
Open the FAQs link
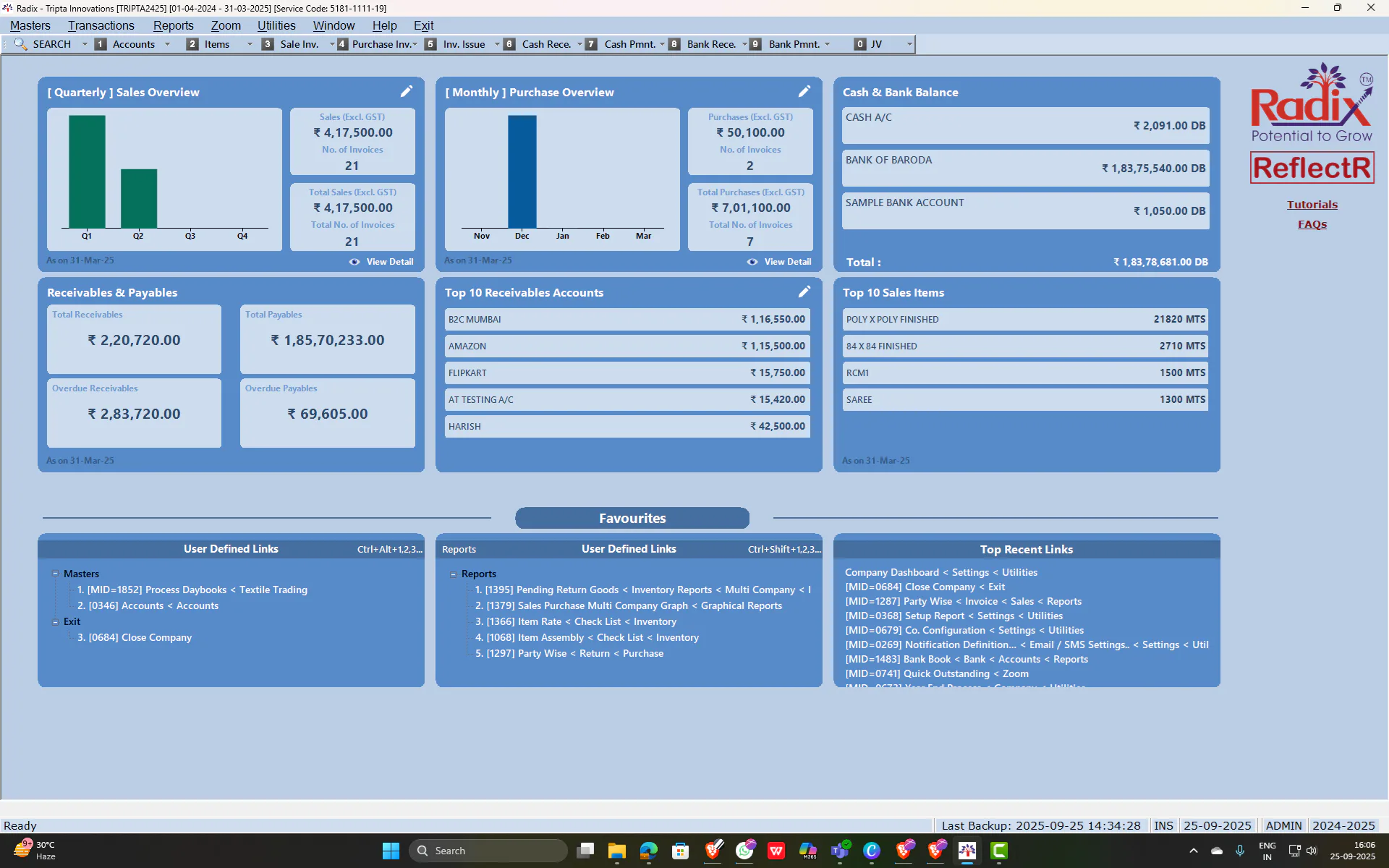1312,224
